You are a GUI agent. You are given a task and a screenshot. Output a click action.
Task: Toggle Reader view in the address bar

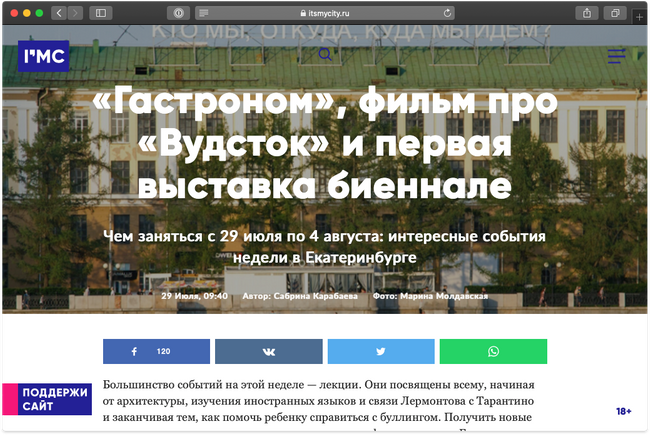(204, 13)
